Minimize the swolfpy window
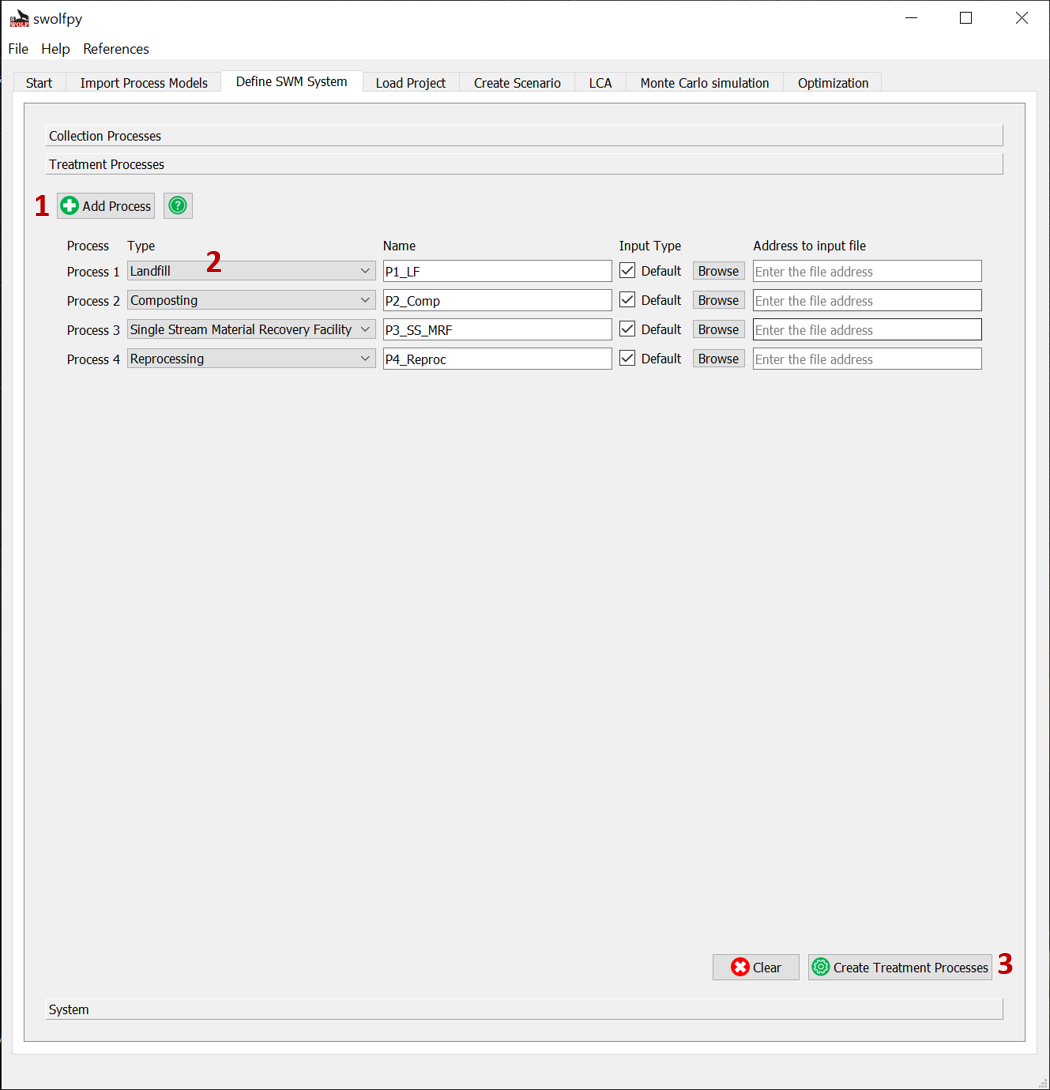This screenshot has height=1090, width=1050. pos(911,18)
